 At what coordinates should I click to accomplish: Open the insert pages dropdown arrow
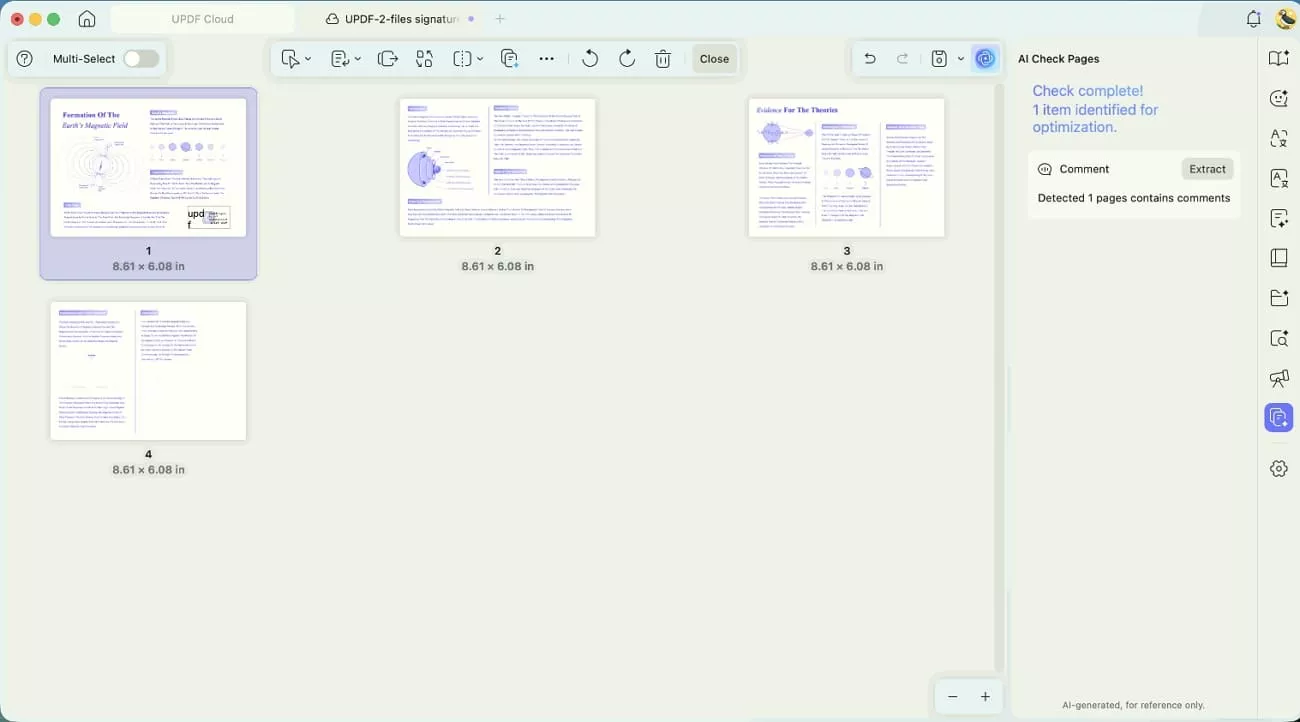pyautogui.click(x=357, y=58)
